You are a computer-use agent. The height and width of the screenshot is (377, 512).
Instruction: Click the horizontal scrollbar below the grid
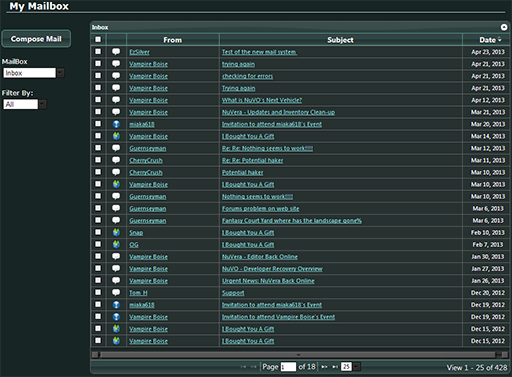click(x=300, y=355)
